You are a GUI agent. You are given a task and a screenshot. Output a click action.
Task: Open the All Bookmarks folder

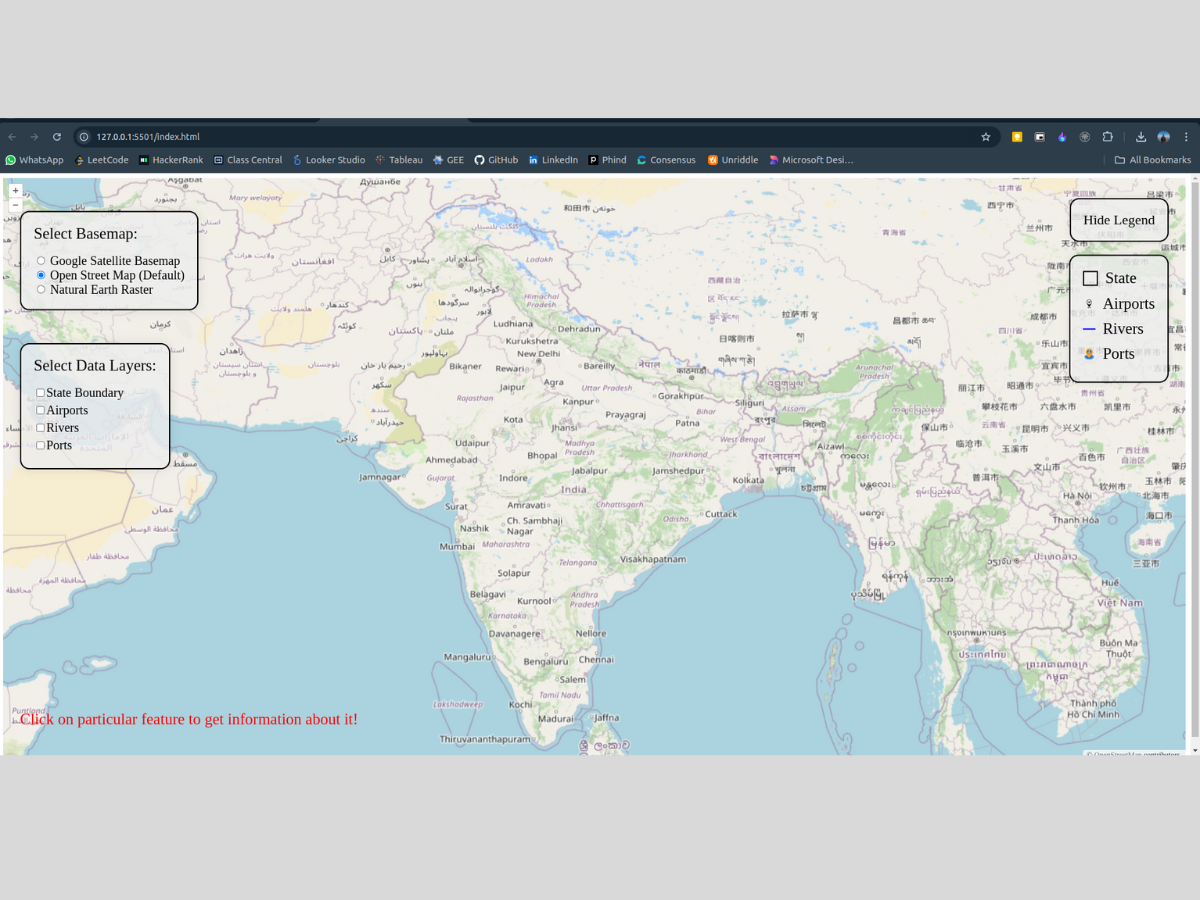[x=1153, y=160]
